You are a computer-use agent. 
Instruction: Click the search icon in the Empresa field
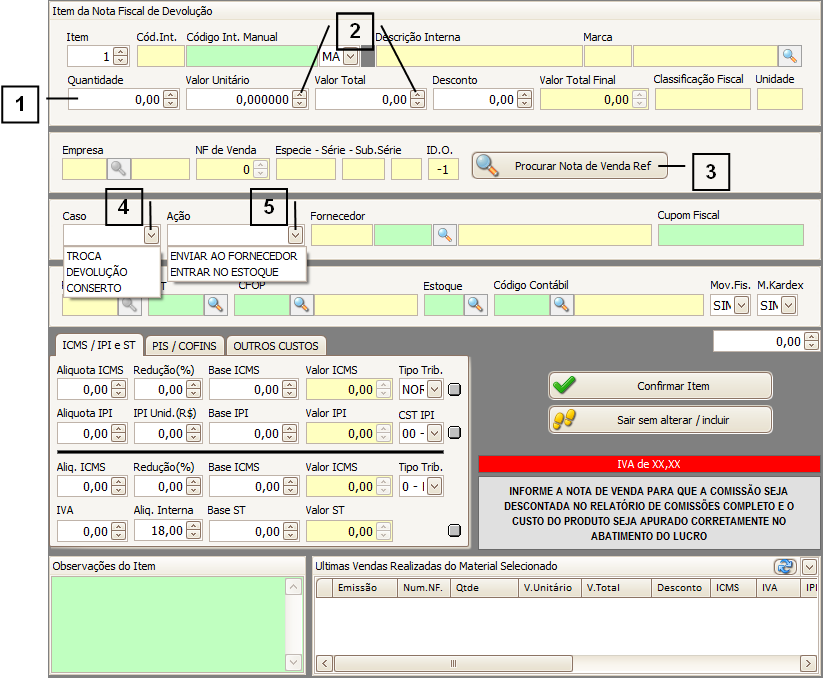pos(119,169)
